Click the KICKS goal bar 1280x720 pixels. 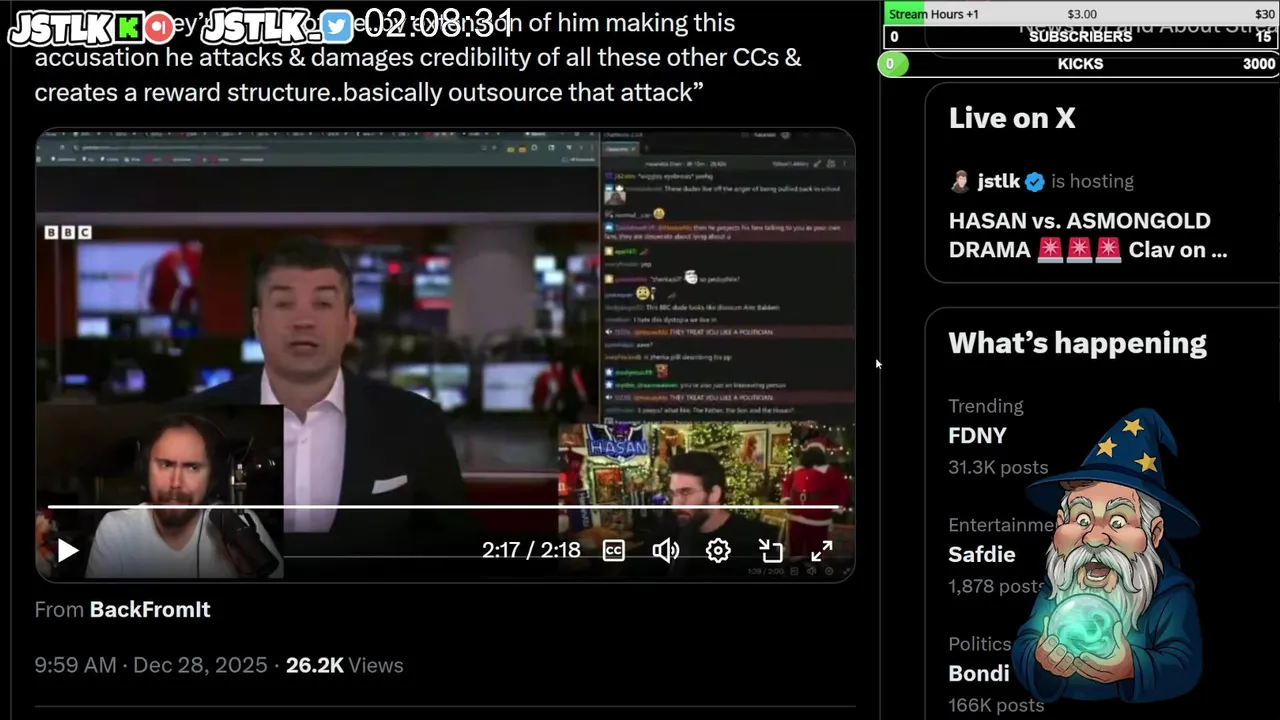pos(1078,64)
